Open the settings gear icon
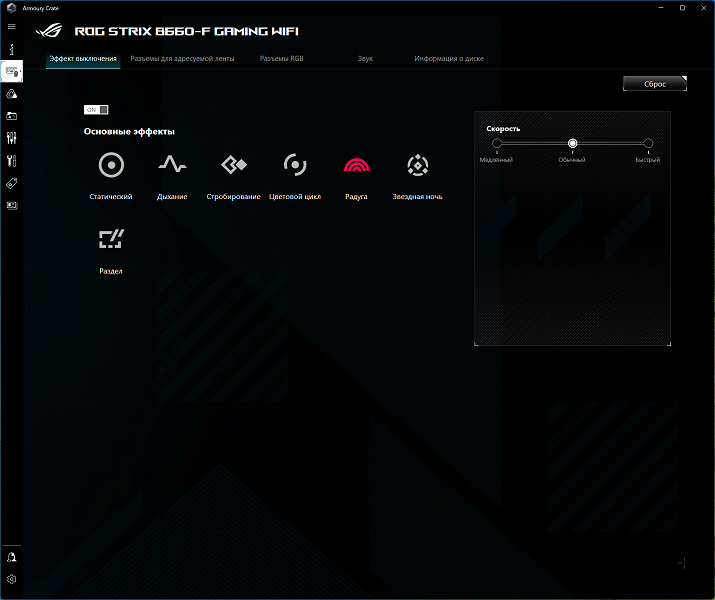The image size is (715, 600). tap(11, 579)
